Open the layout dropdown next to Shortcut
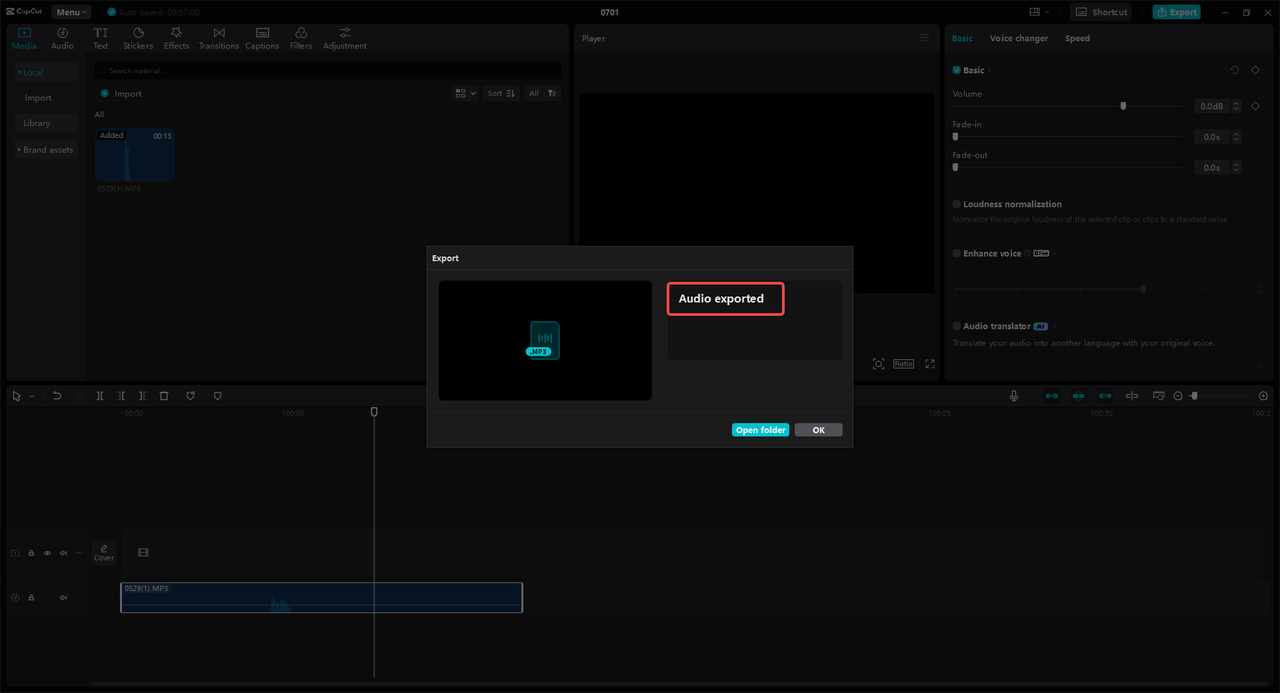The image size is (1280, 693). tap(1039, 12)
